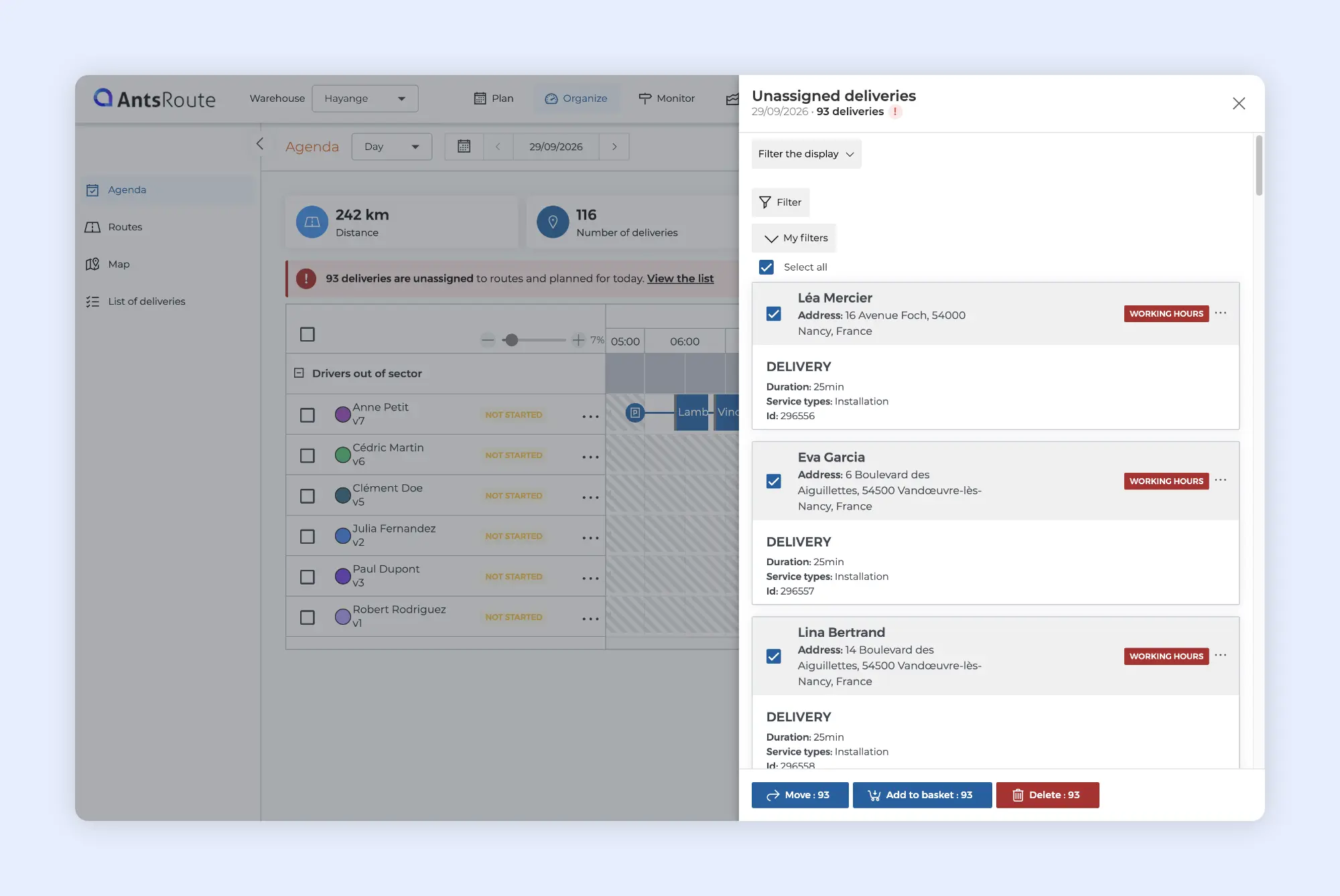Check Anne Petit driver checkbox
This screenshot has width=1340, height=896.
(308, 415)
